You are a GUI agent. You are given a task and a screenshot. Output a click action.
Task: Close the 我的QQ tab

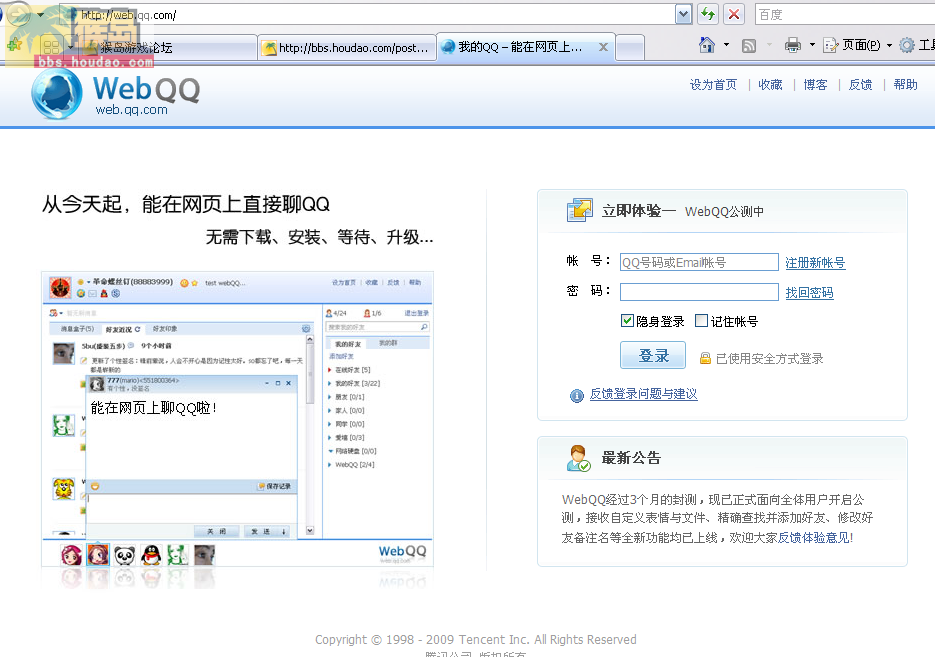pyautogui.click(x=603, y=47)
